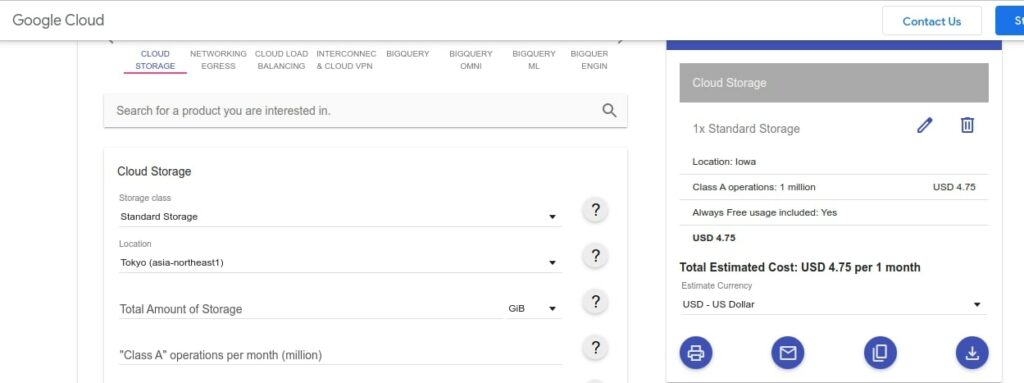Download the estimate with download icon
This screenshot has width=1024, height=383.
tap(972, 353)
